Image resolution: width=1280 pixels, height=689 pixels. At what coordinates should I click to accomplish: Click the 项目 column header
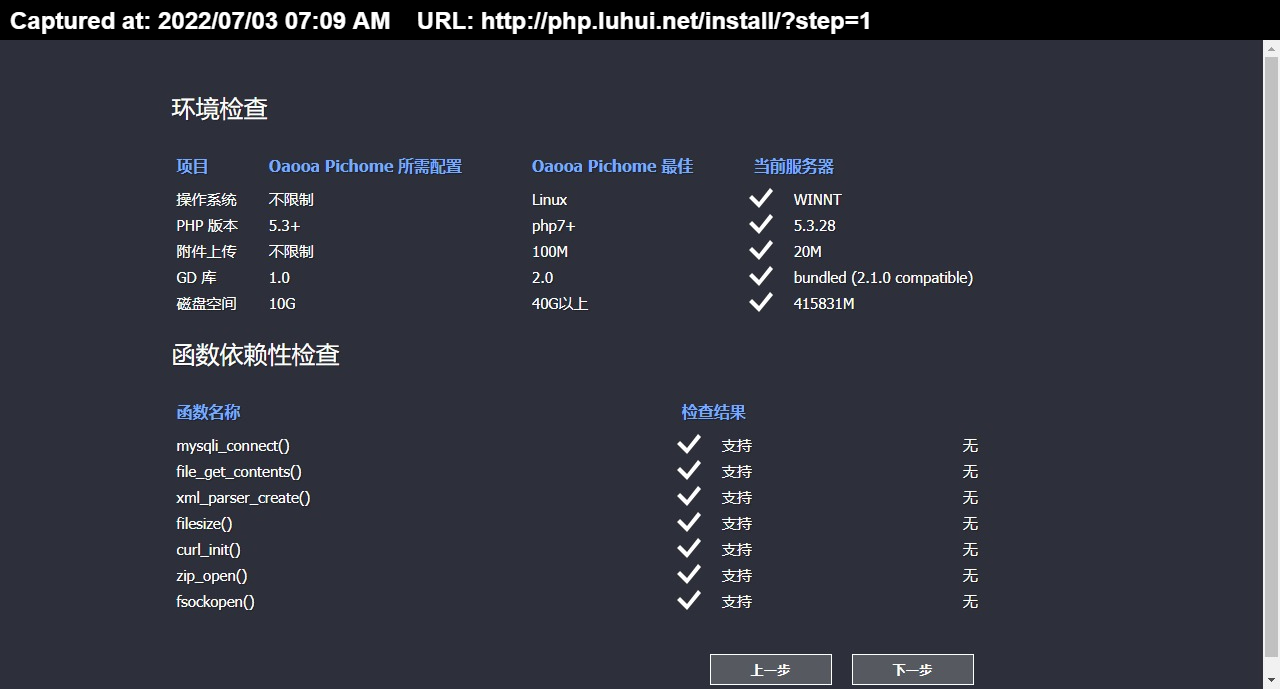point(193,166)
